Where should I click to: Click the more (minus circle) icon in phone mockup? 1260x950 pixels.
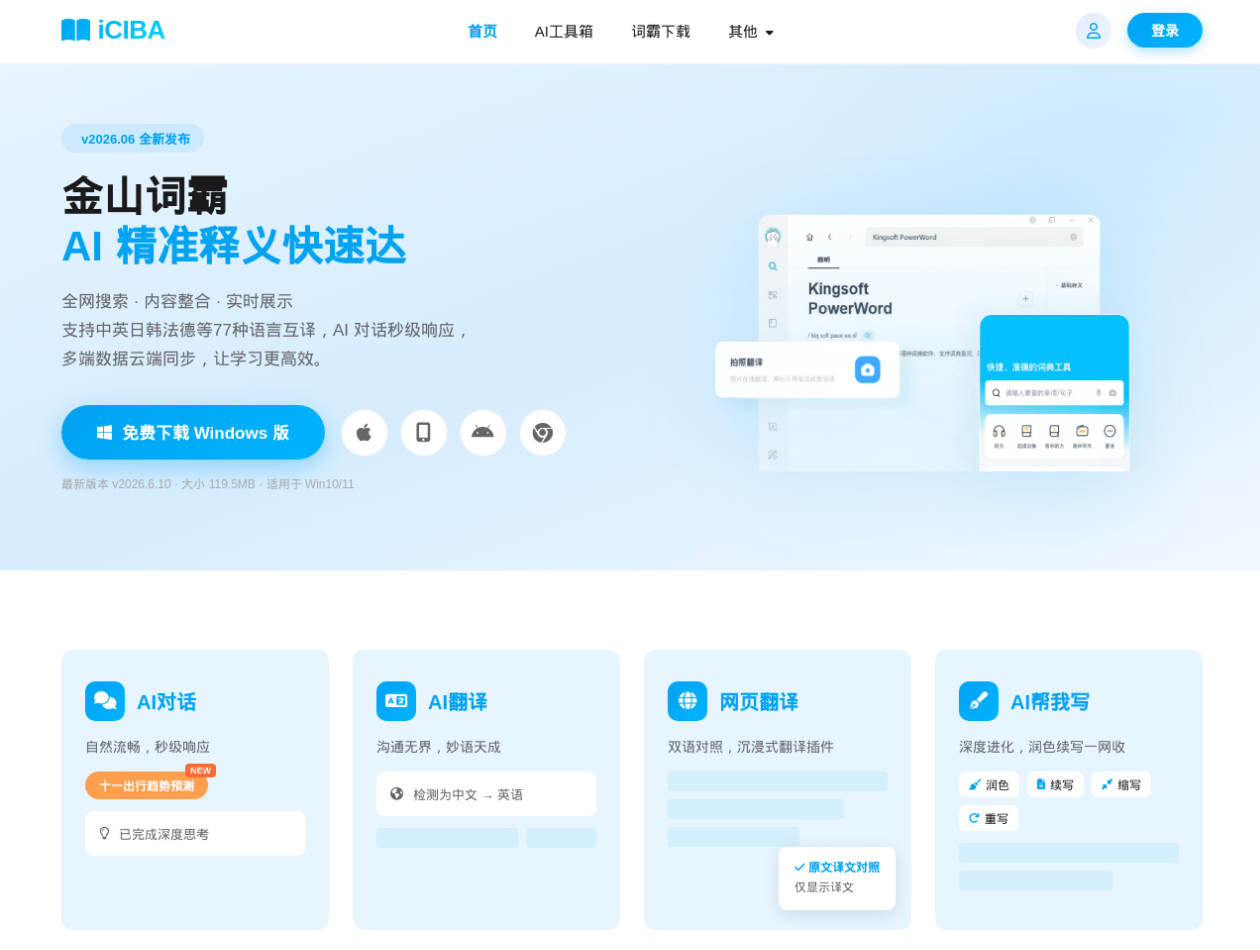coord(1110,431)
